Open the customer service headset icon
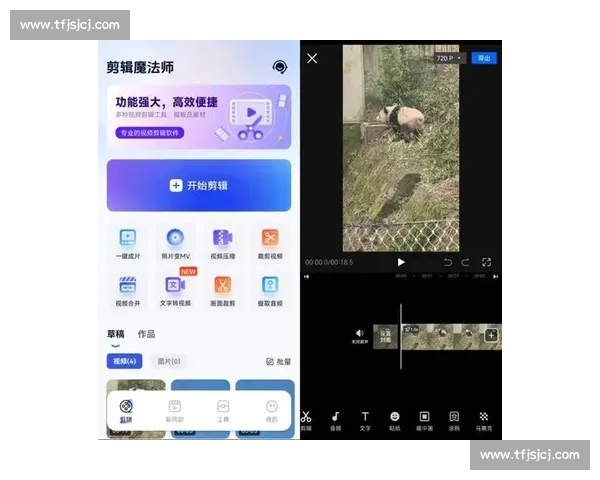Viewport: 600px width, 480px height. pyautogui.click(x=280, y=67)
